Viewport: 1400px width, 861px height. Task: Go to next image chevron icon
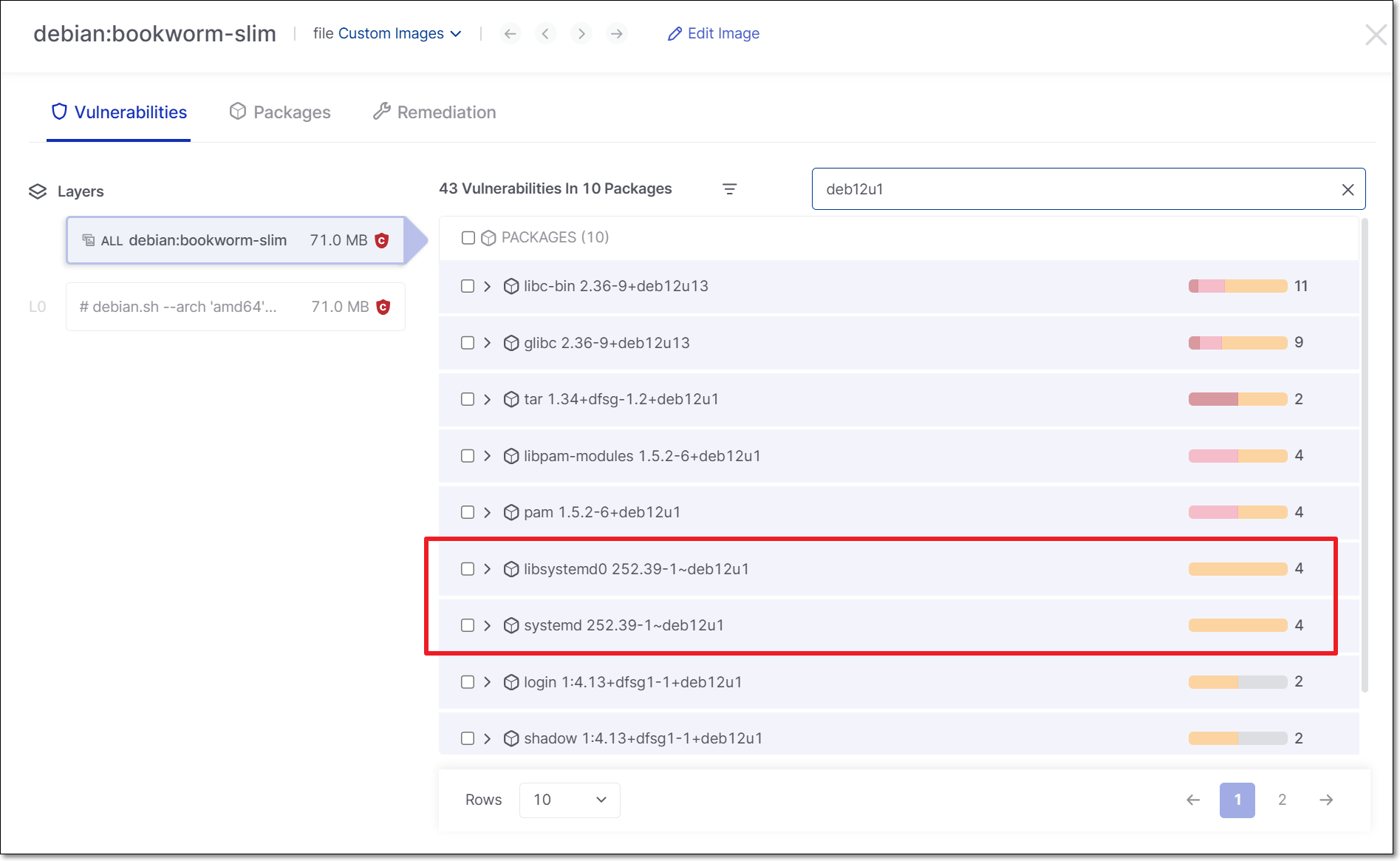pos(581,34)
